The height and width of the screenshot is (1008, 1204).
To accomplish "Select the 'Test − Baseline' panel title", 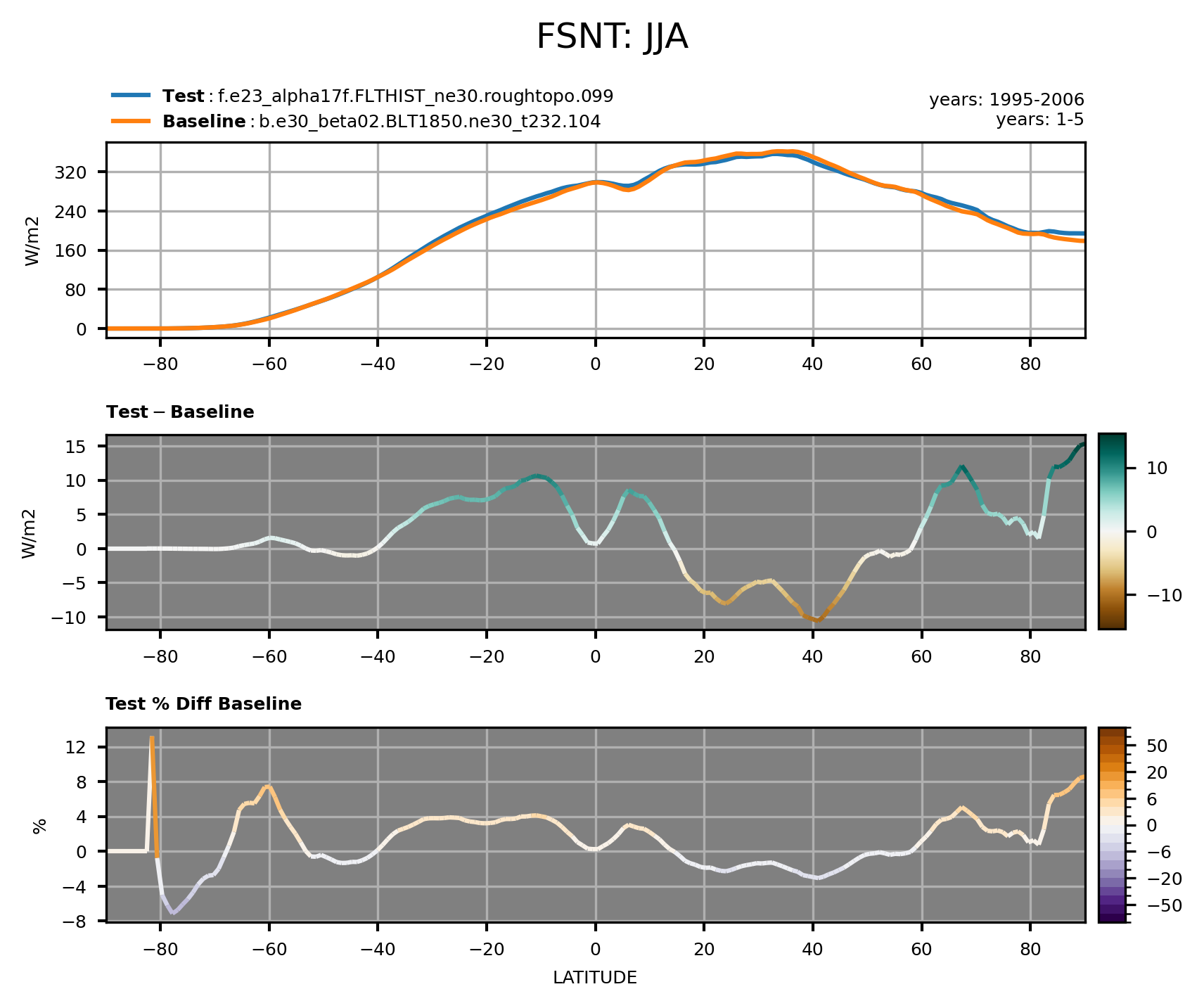I will click(x=180, y=412).
